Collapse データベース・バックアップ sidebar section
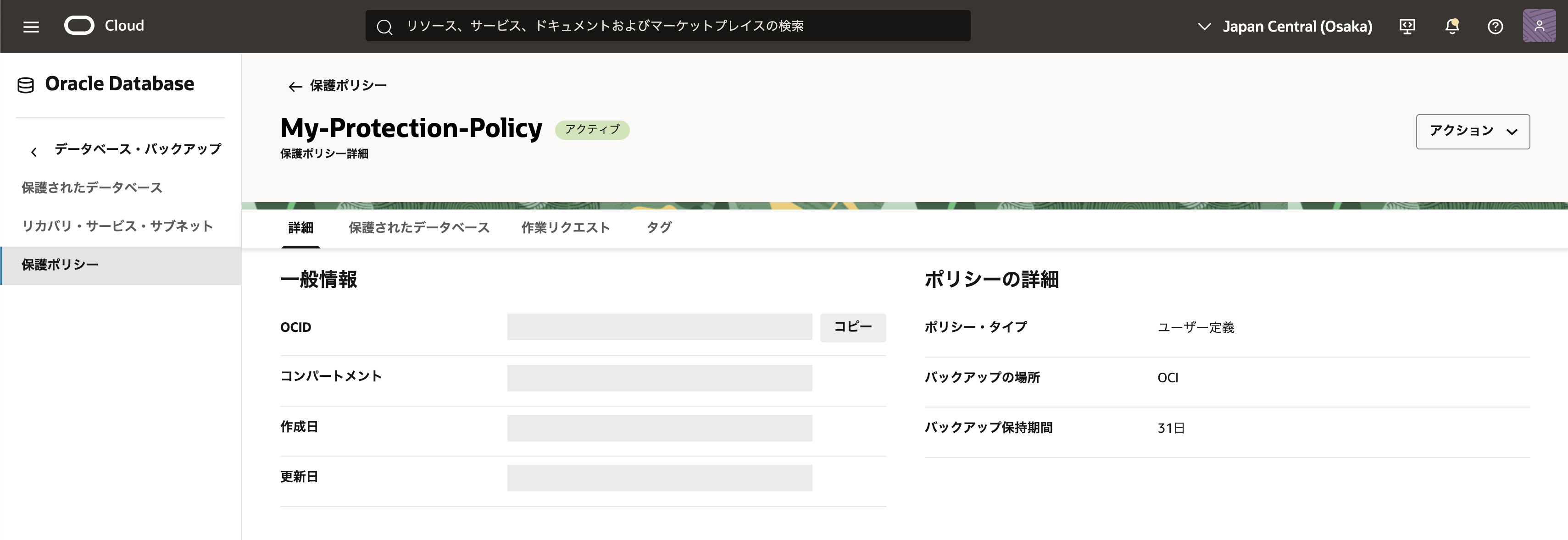The image size is (1568, 540). click(x=34, y=151)
